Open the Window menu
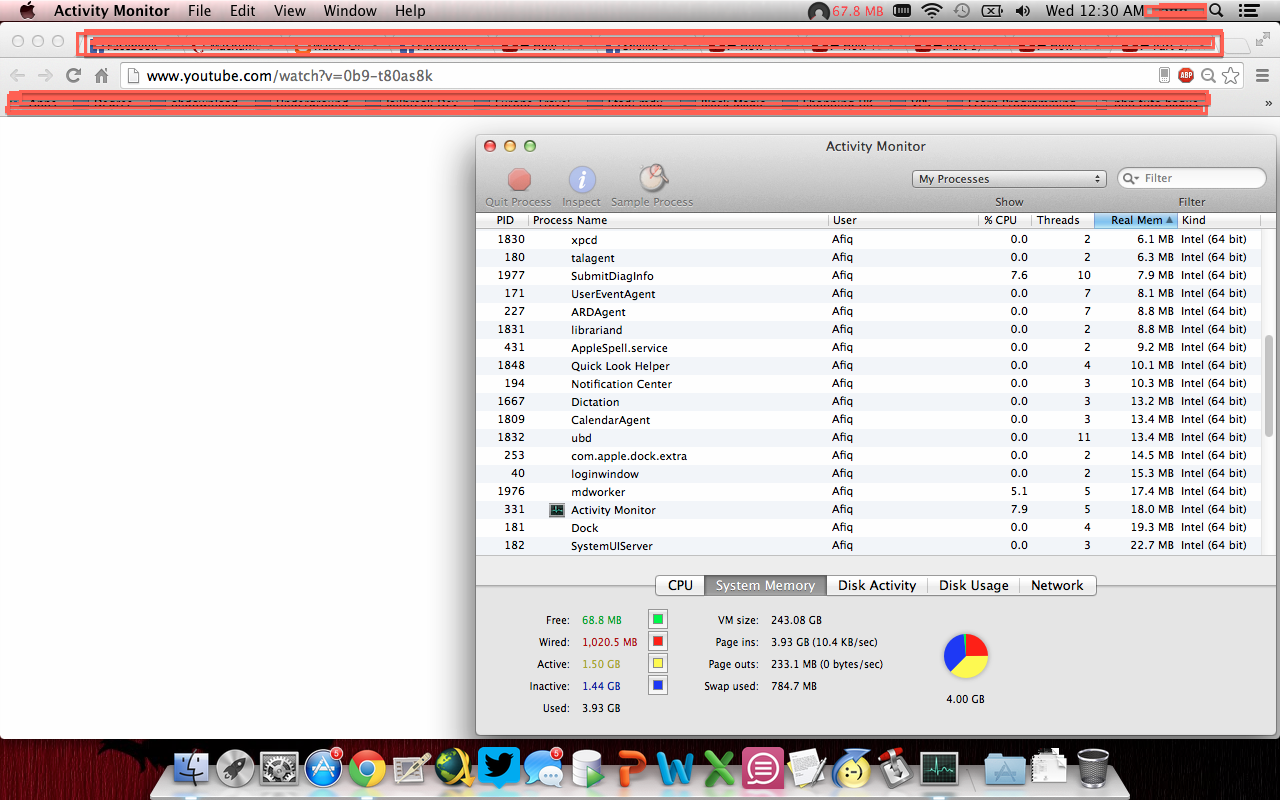This screenshot has width=1280, height=800. pyautogui.click(x=350, y=11)
